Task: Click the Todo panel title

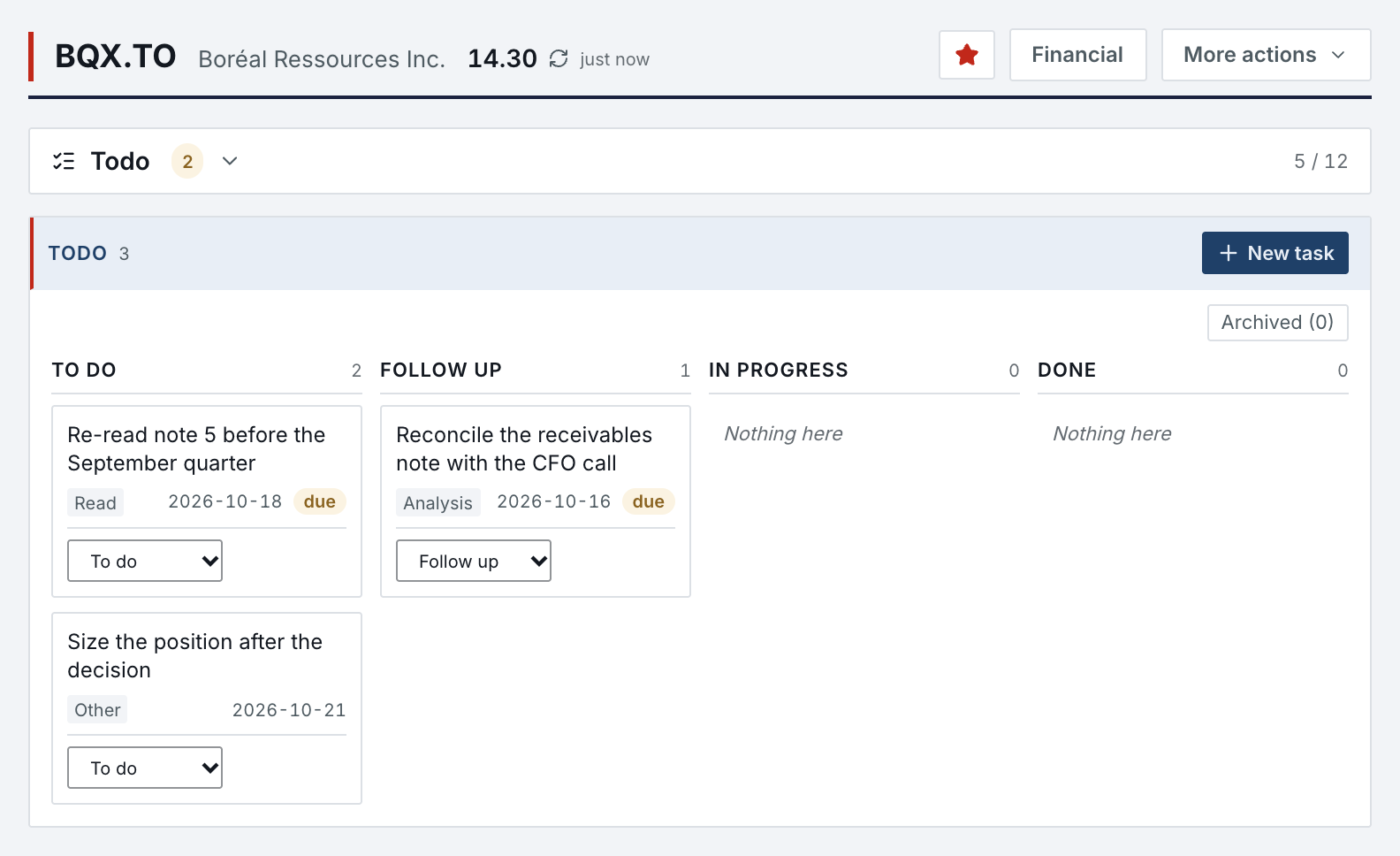Action: tap(120, 161)
